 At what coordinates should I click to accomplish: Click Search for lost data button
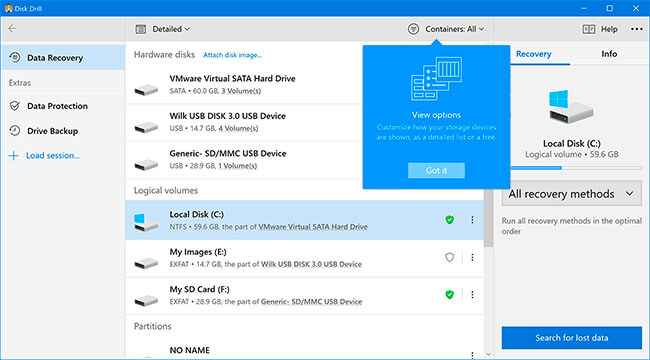571,338
